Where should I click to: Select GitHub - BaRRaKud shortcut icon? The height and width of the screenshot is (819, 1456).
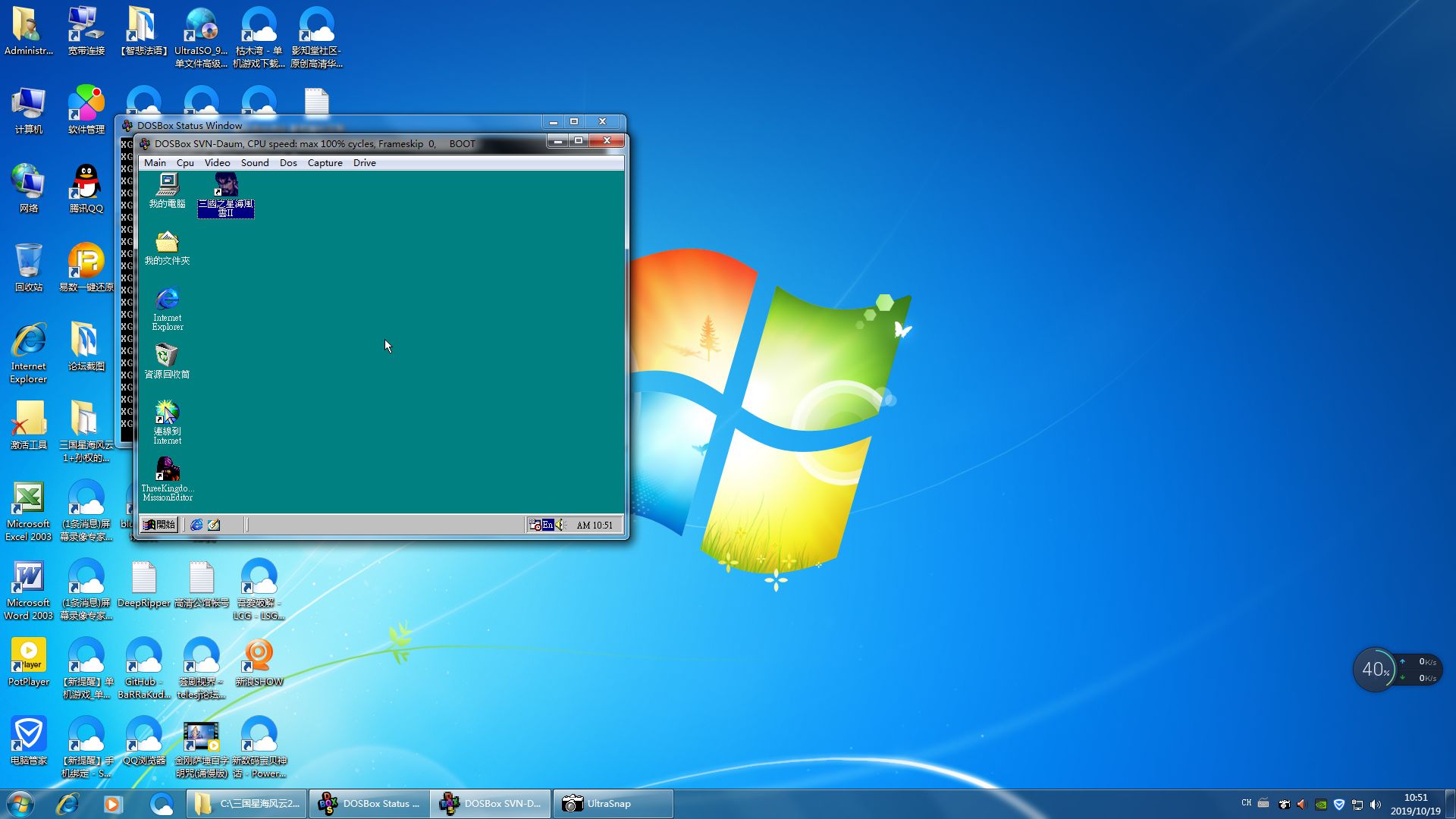pos(143,668)
